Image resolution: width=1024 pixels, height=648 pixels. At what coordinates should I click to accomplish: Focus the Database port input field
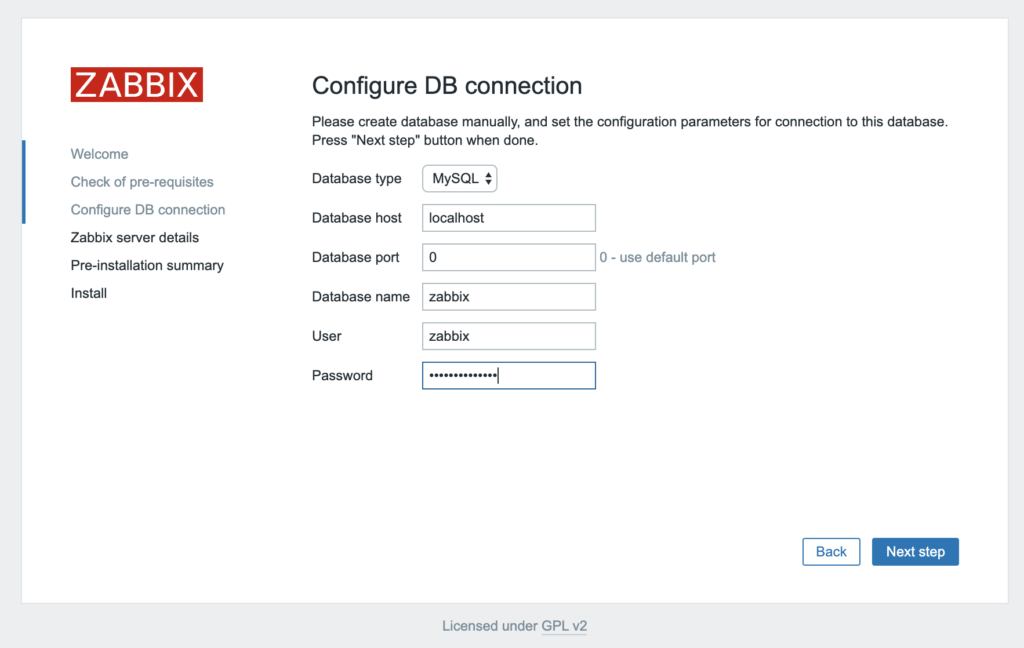(508, 257)
